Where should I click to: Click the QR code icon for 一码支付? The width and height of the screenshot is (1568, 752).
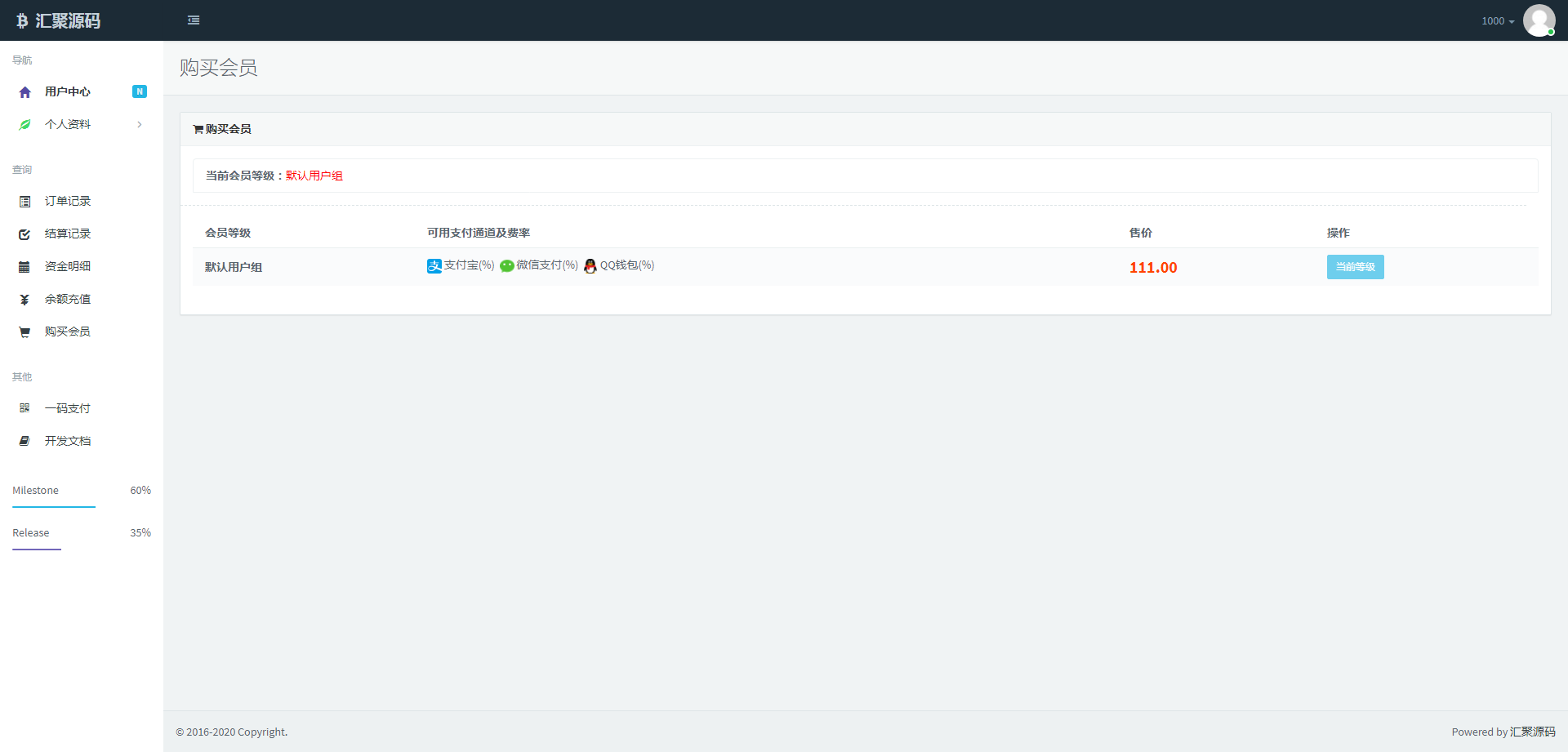[24, 408]
